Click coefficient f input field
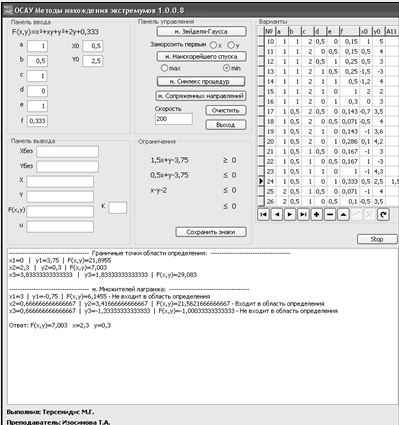 coord(37,121)
